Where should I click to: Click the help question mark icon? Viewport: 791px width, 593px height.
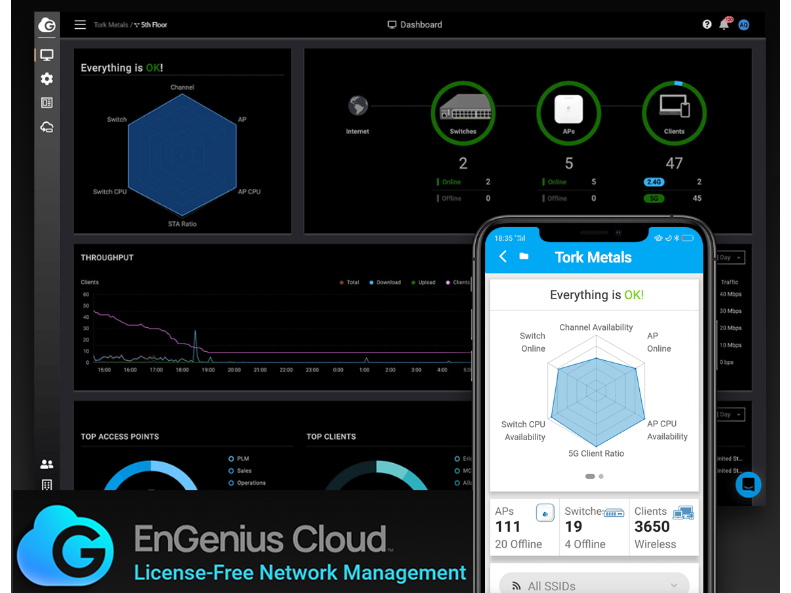point(707,24)
